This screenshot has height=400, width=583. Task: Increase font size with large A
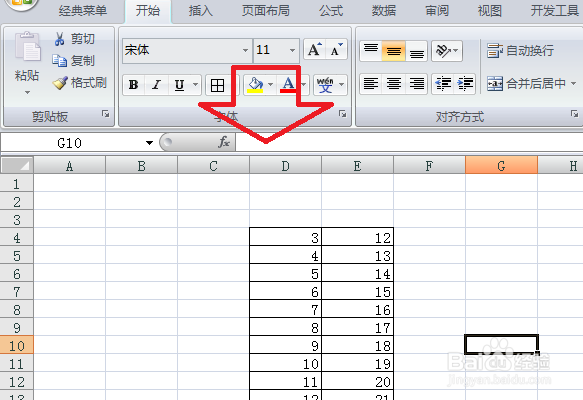pyautogui.click(x=315, y=49)
